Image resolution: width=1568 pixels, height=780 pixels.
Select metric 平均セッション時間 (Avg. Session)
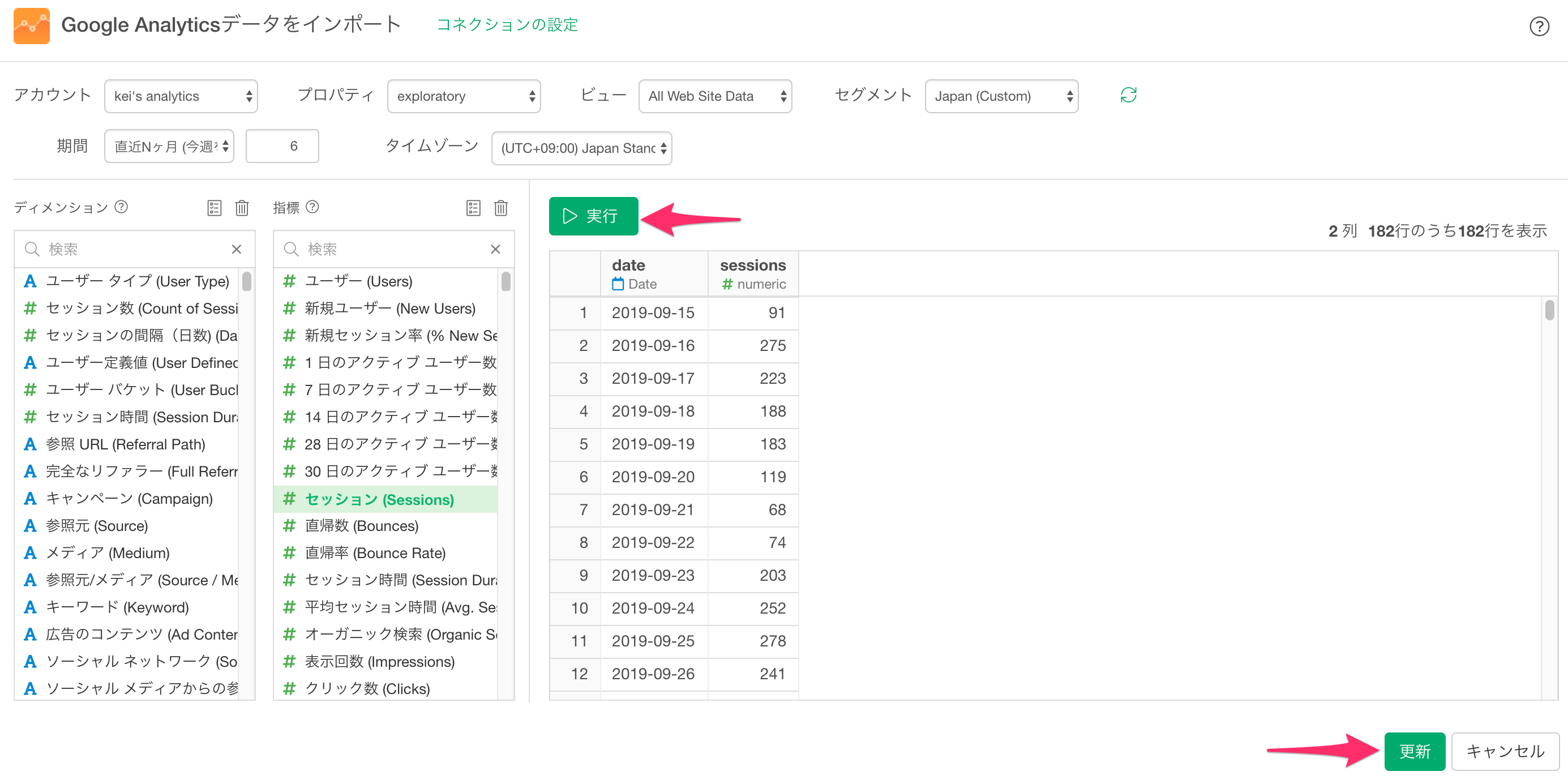click(387, 607)
